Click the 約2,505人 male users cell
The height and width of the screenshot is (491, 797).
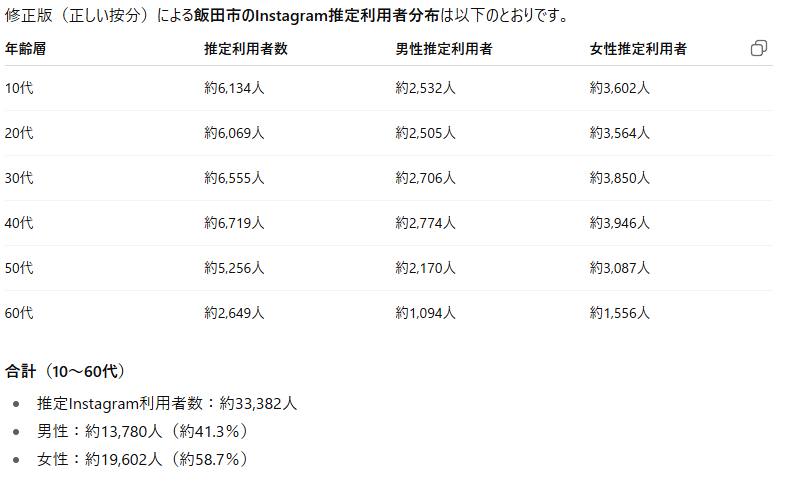tap(426, 133)
